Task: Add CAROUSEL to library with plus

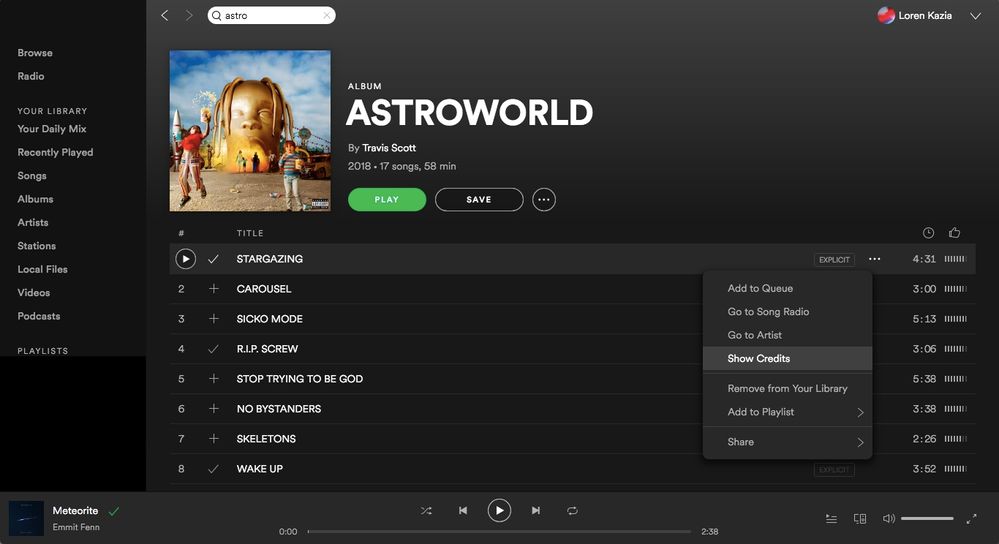Action: (x=213, y=289)
